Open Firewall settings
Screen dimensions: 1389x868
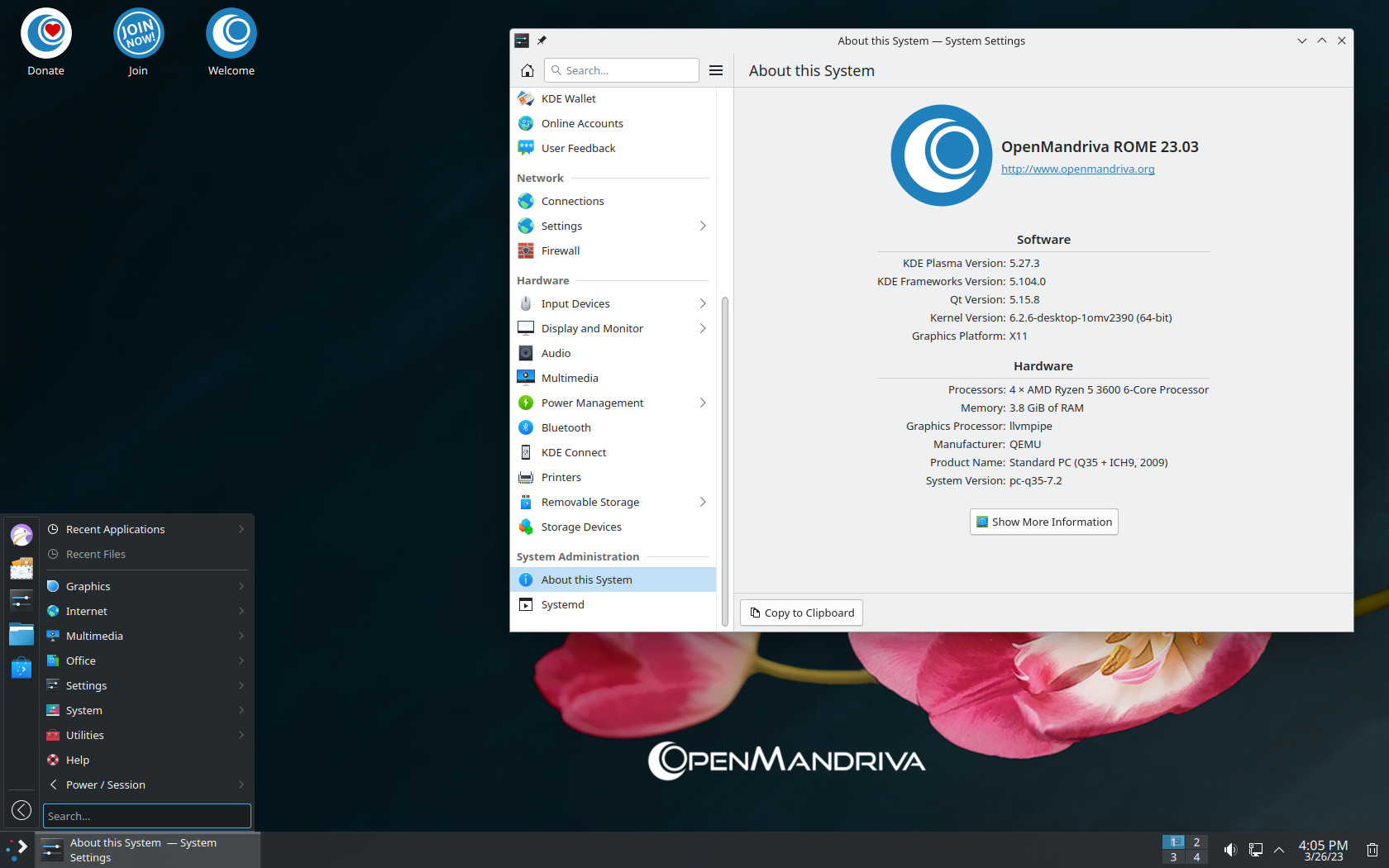tap(613, 250)
